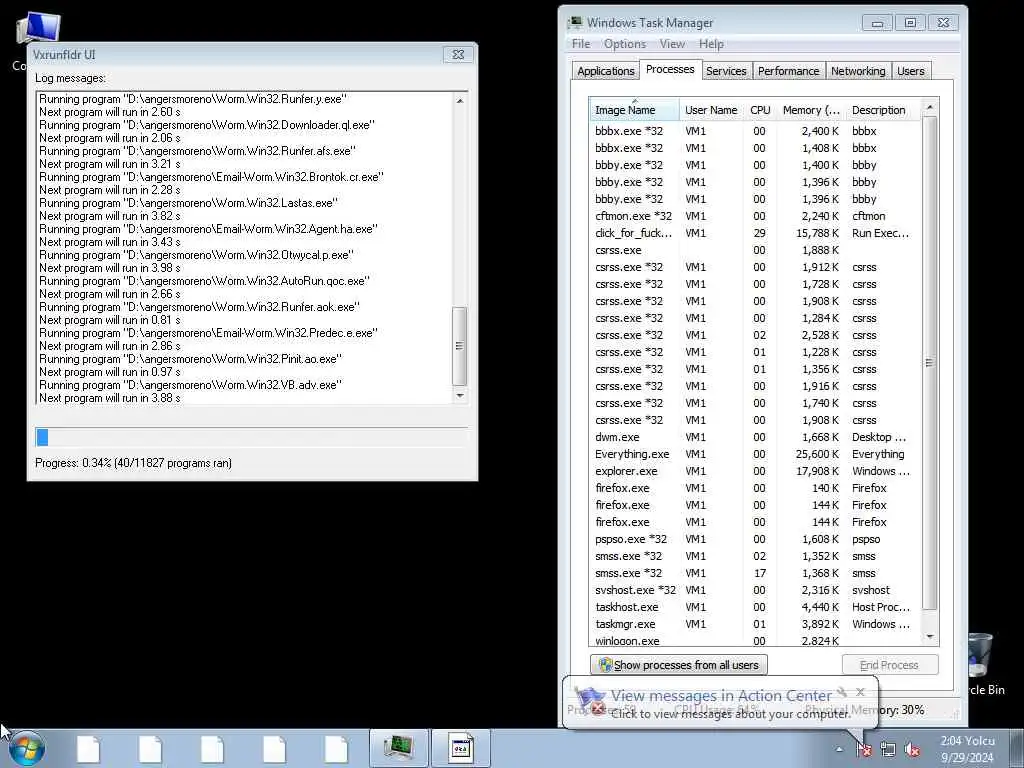Click log line Worm.Win32.VB.adv.exe
Screen dimensions: 1024x768
tap(191, 385)
